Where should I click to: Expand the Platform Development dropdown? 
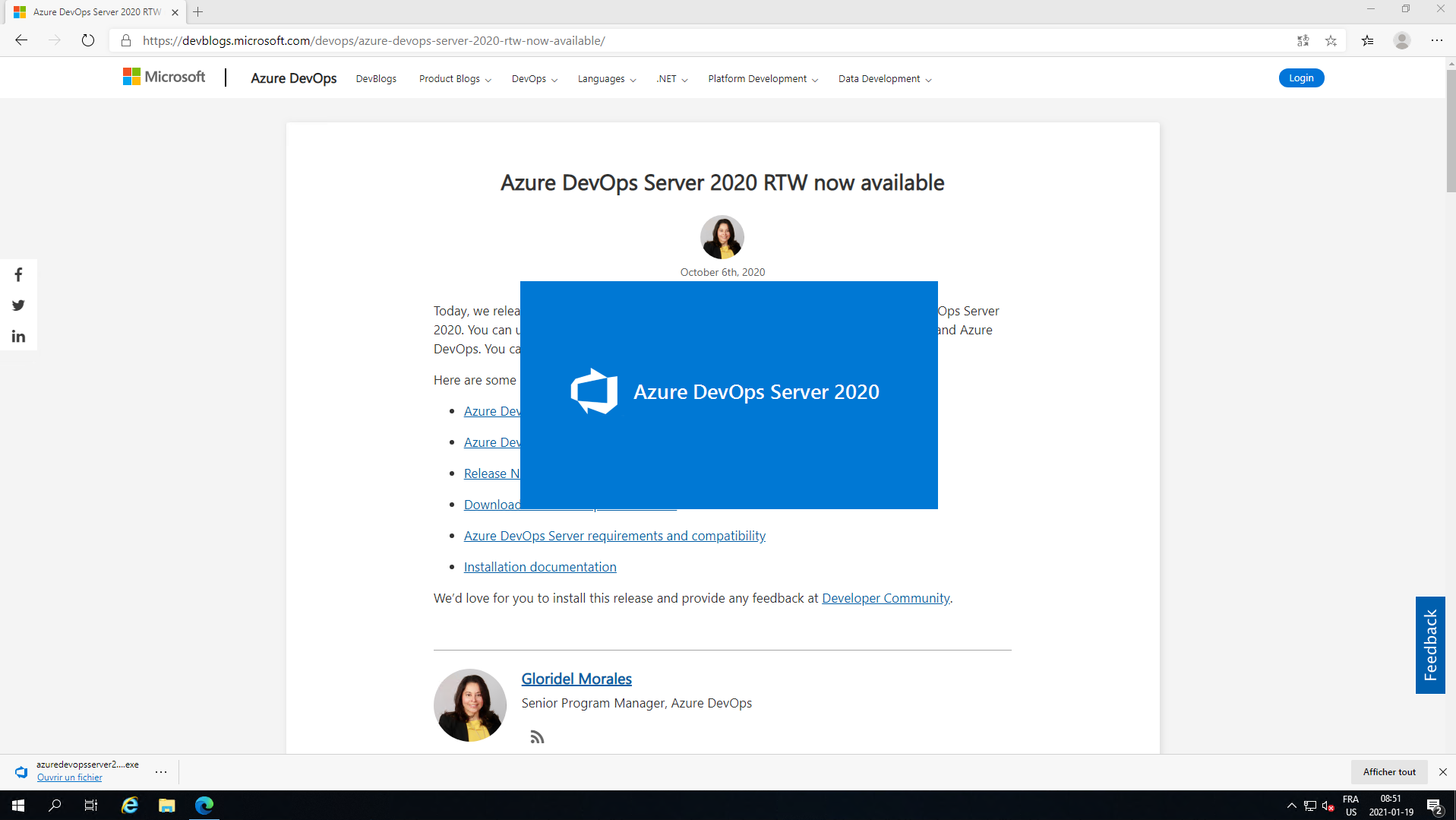[x=763, y=79]
